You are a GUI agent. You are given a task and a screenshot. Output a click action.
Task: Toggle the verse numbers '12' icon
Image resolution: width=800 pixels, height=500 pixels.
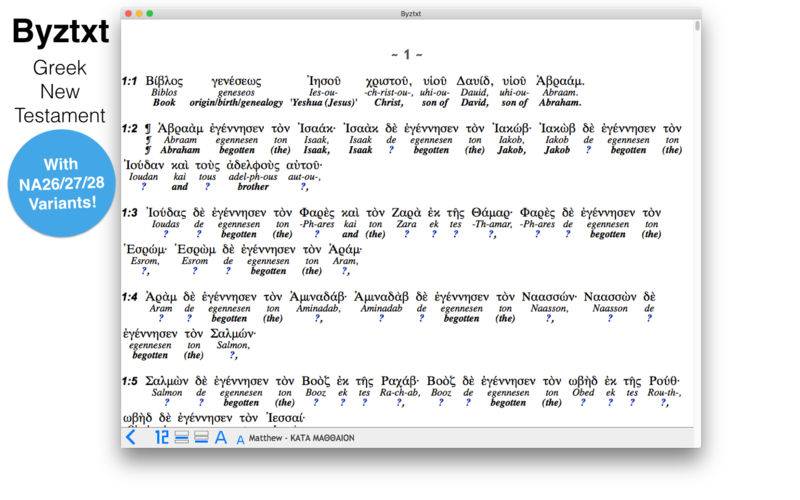click(x=161, y=437)
